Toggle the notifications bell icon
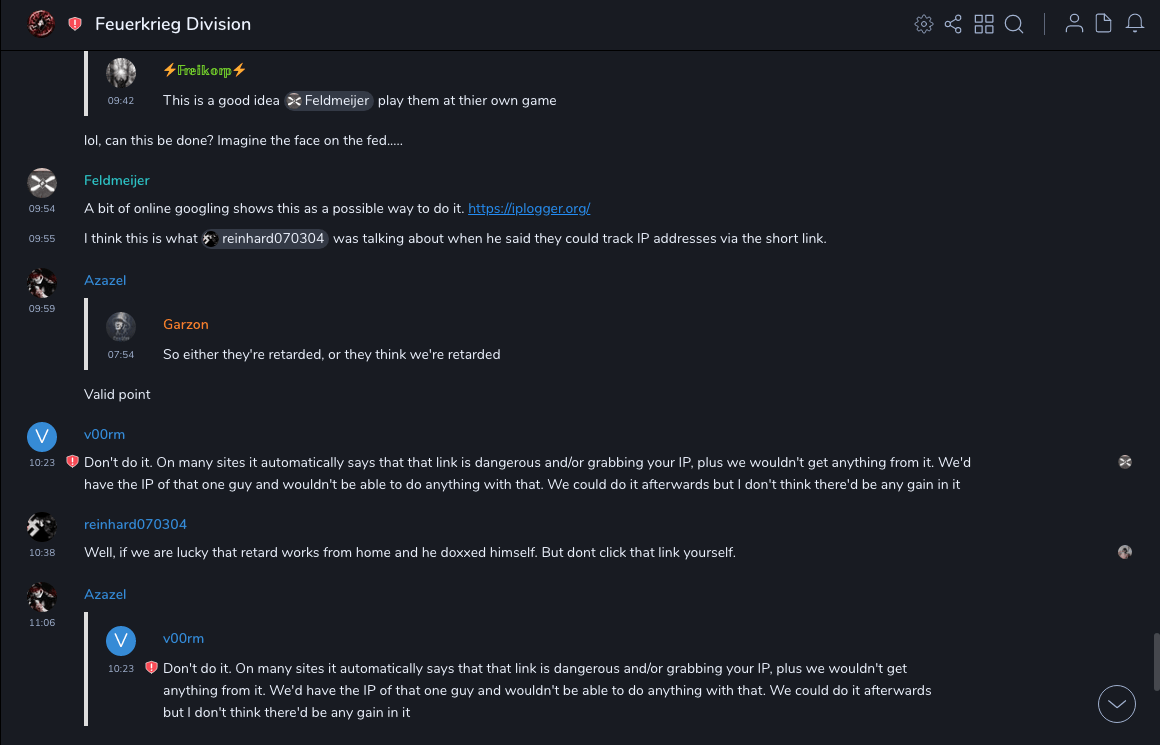 pos(1135,24)
